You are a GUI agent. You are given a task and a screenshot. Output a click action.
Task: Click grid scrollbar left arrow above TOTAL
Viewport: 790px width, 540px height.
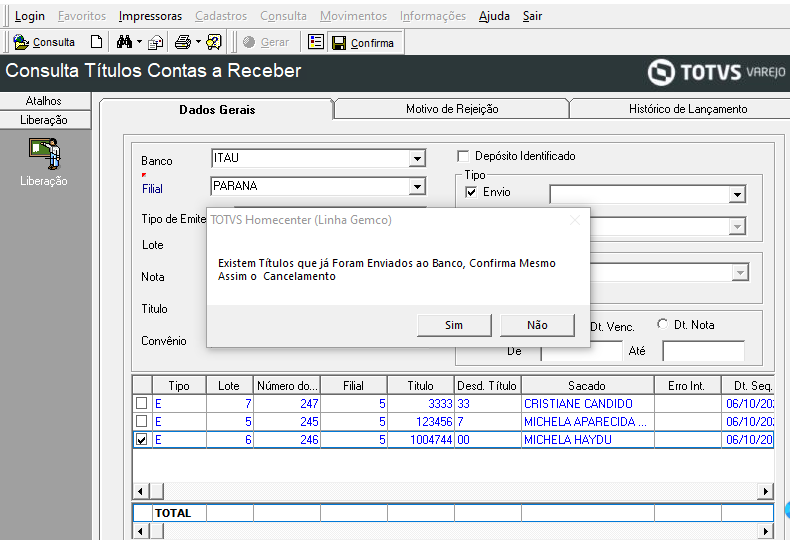tap(140, 491)
